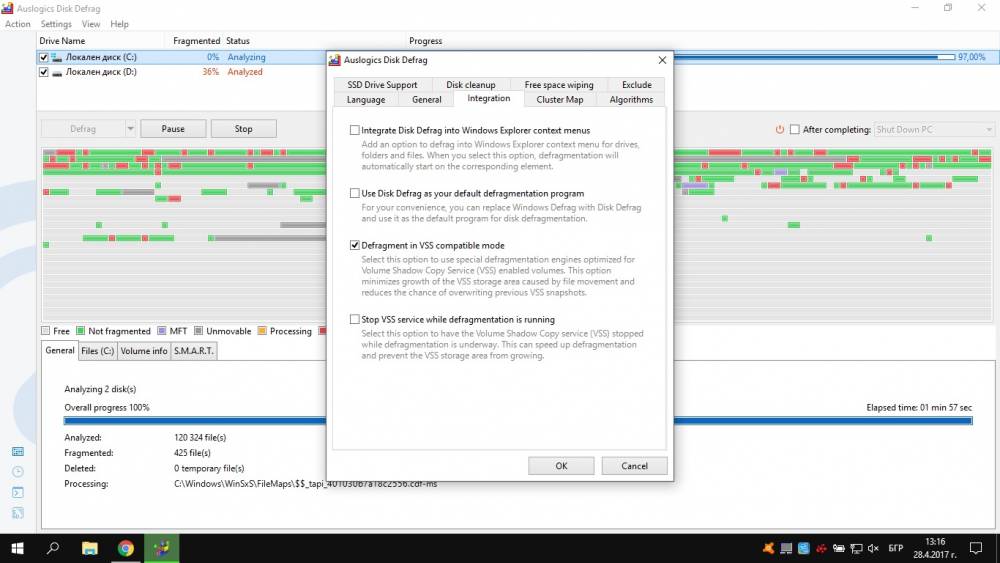Click OK in the settings dialog
This screenshot has width=1000, height=563.
click(x=561, y=466)
